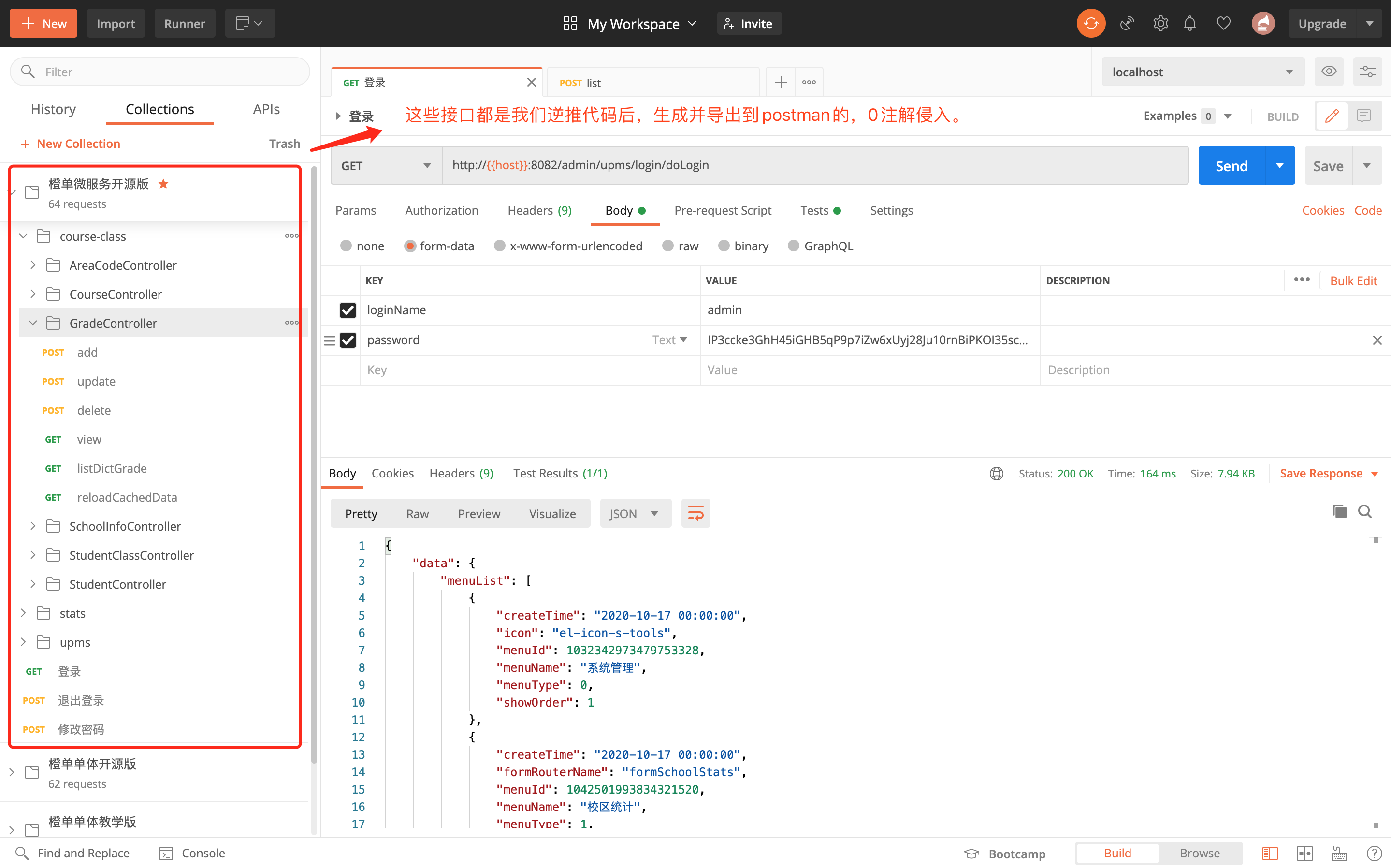1391x868 pixels.
Task: Search within the response body
Action: click(x=1364, y=511)
